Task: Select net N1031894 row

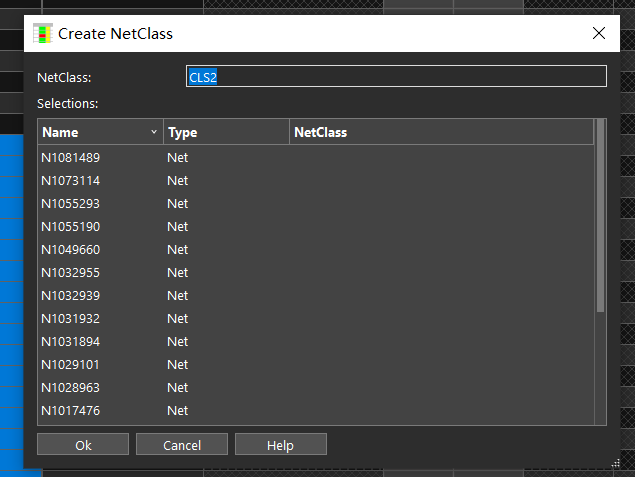Action: coord(316,342)
